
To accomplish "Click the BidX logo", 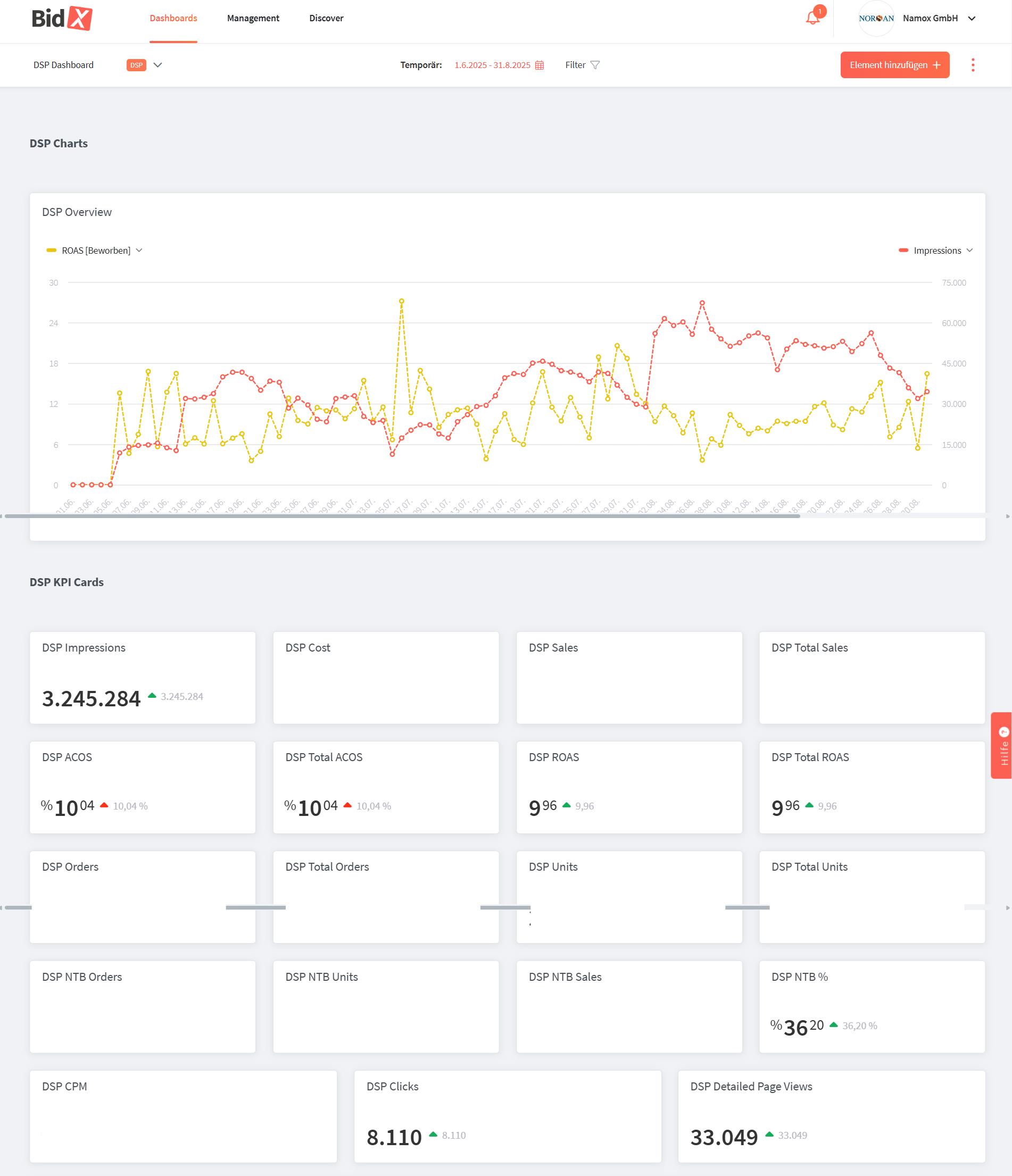I will tap(61, 18).
